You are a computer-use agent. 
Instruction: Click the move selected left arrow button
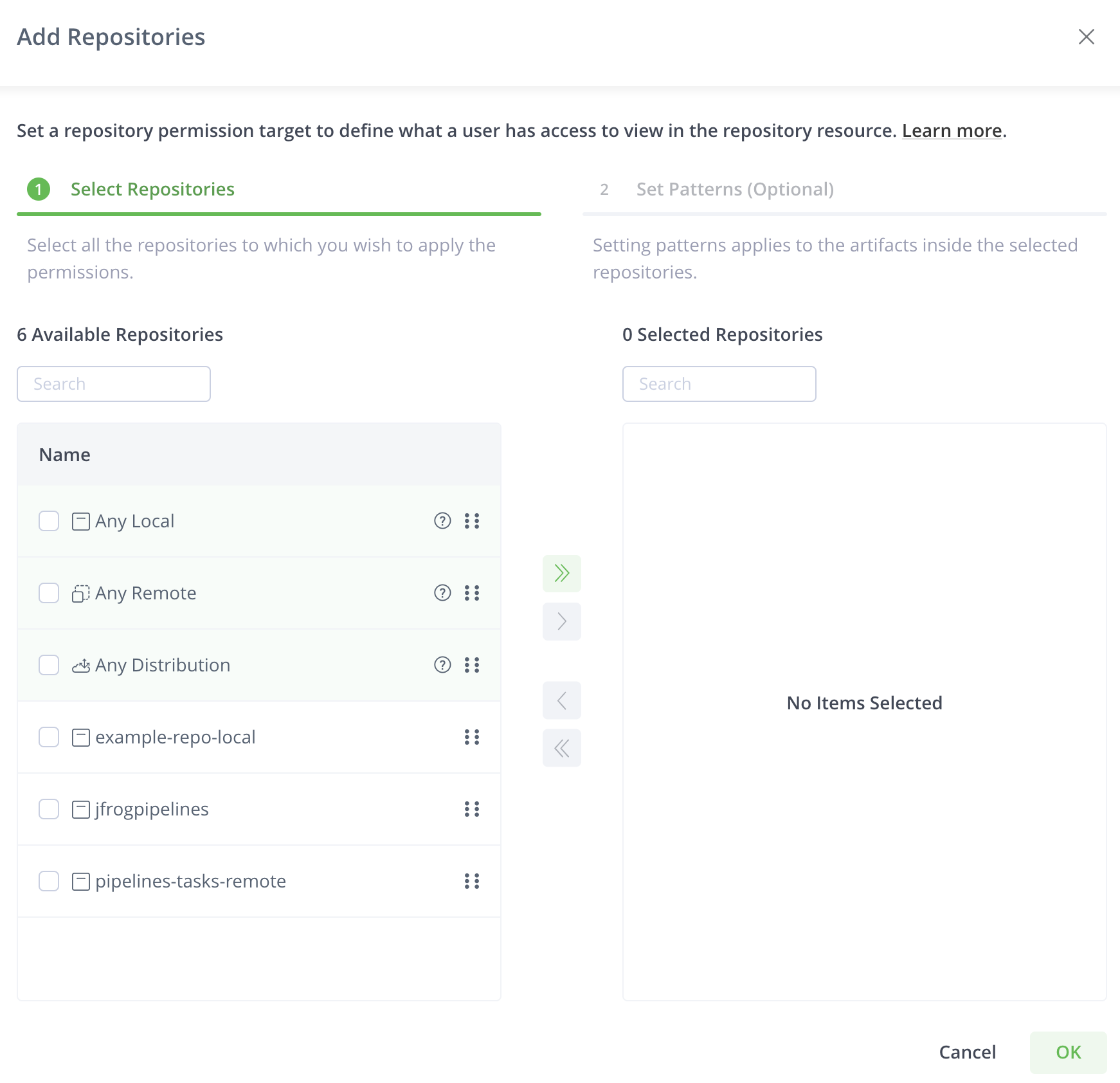tap(561, 700)
